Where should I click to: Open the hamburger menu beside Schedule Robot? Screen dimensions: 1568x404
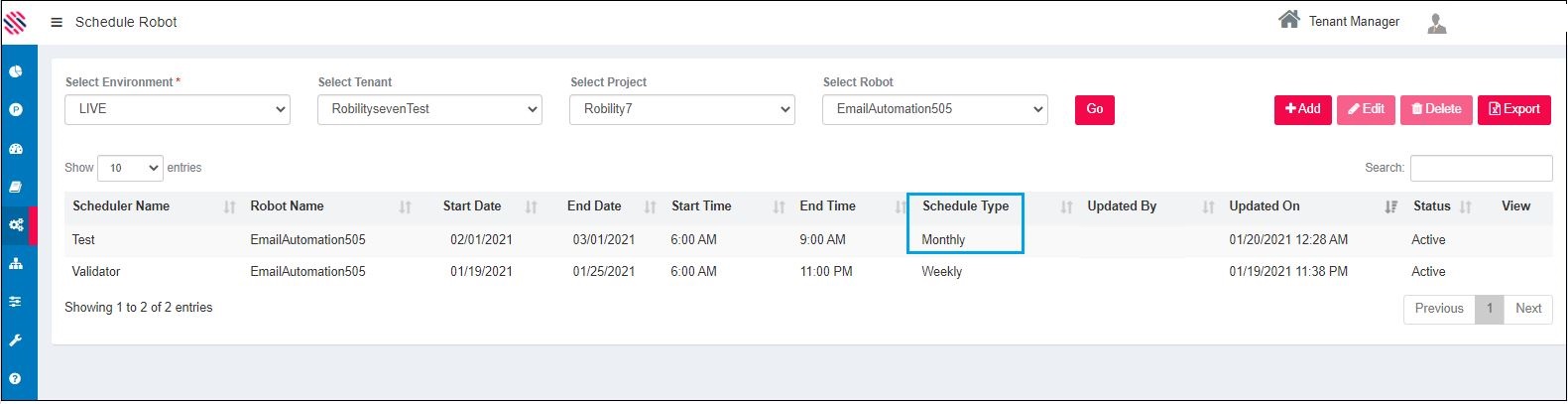(57, 22)
